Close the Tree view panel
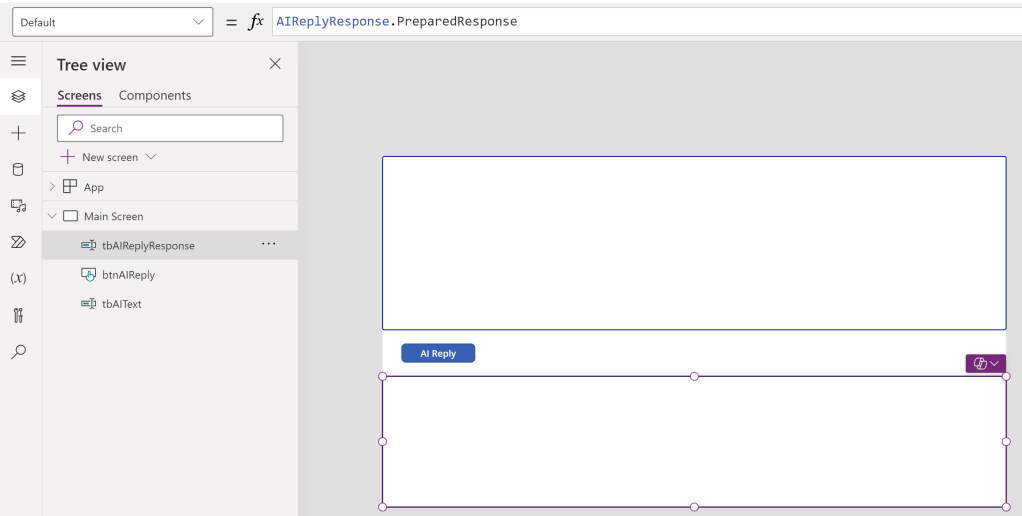 tap(275, 64)
